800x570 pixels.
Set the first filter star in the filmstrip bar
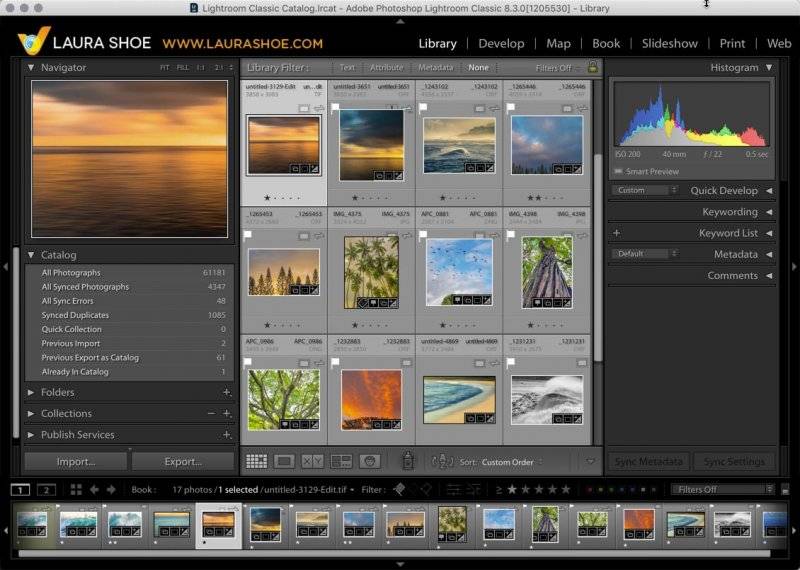[512, 490]
